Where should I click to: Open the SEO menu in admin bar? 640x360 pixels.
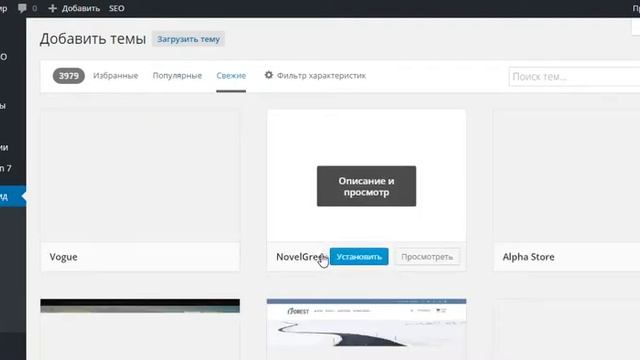117,8
